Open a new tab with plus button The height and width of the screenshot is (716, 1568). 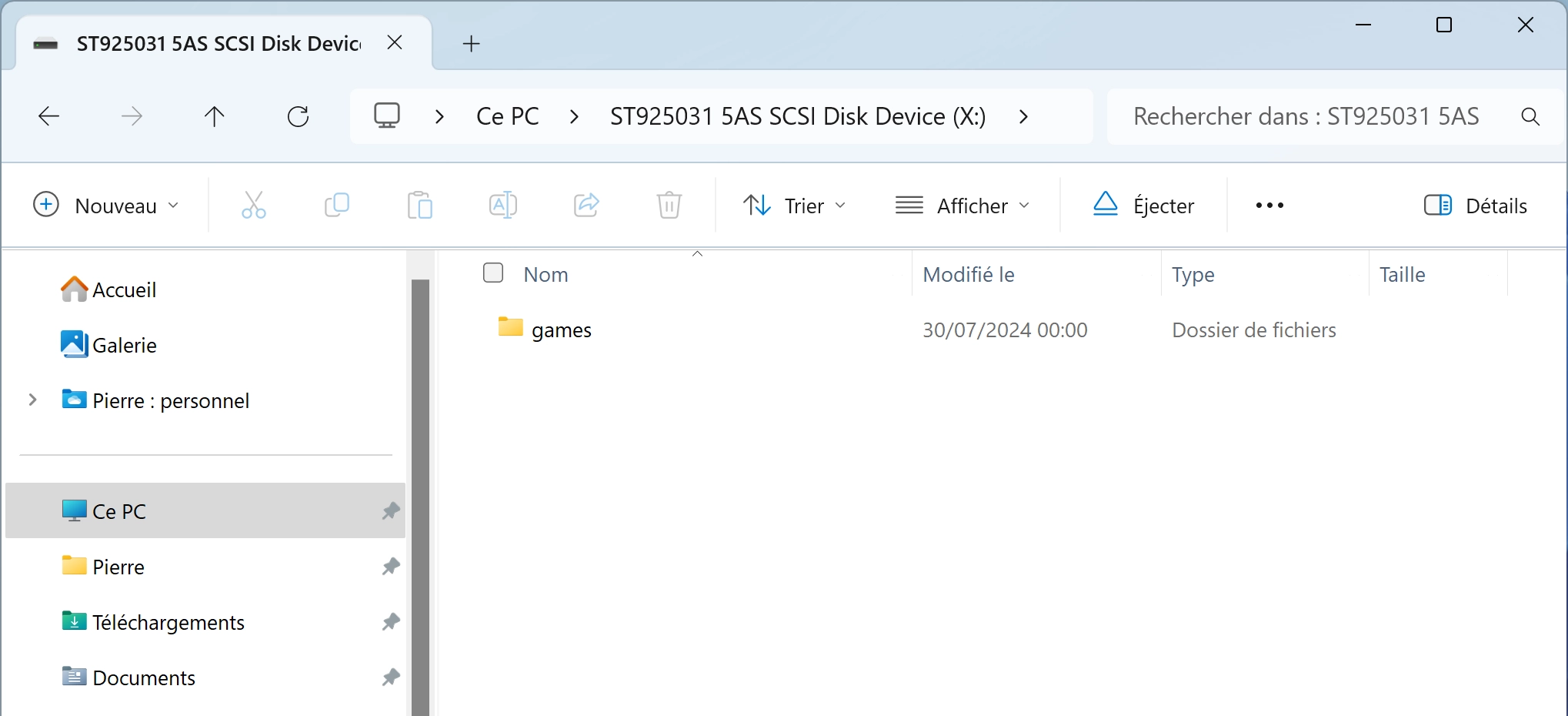click(472, 44)
